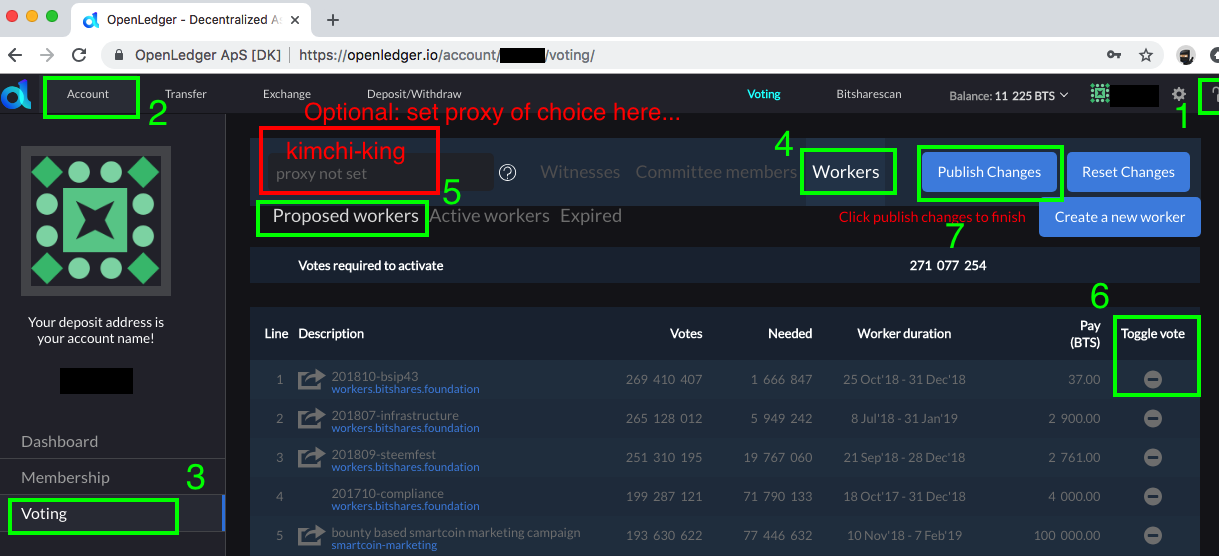Toggle vote for 201807-infrastructure worker

[1152, 418]
